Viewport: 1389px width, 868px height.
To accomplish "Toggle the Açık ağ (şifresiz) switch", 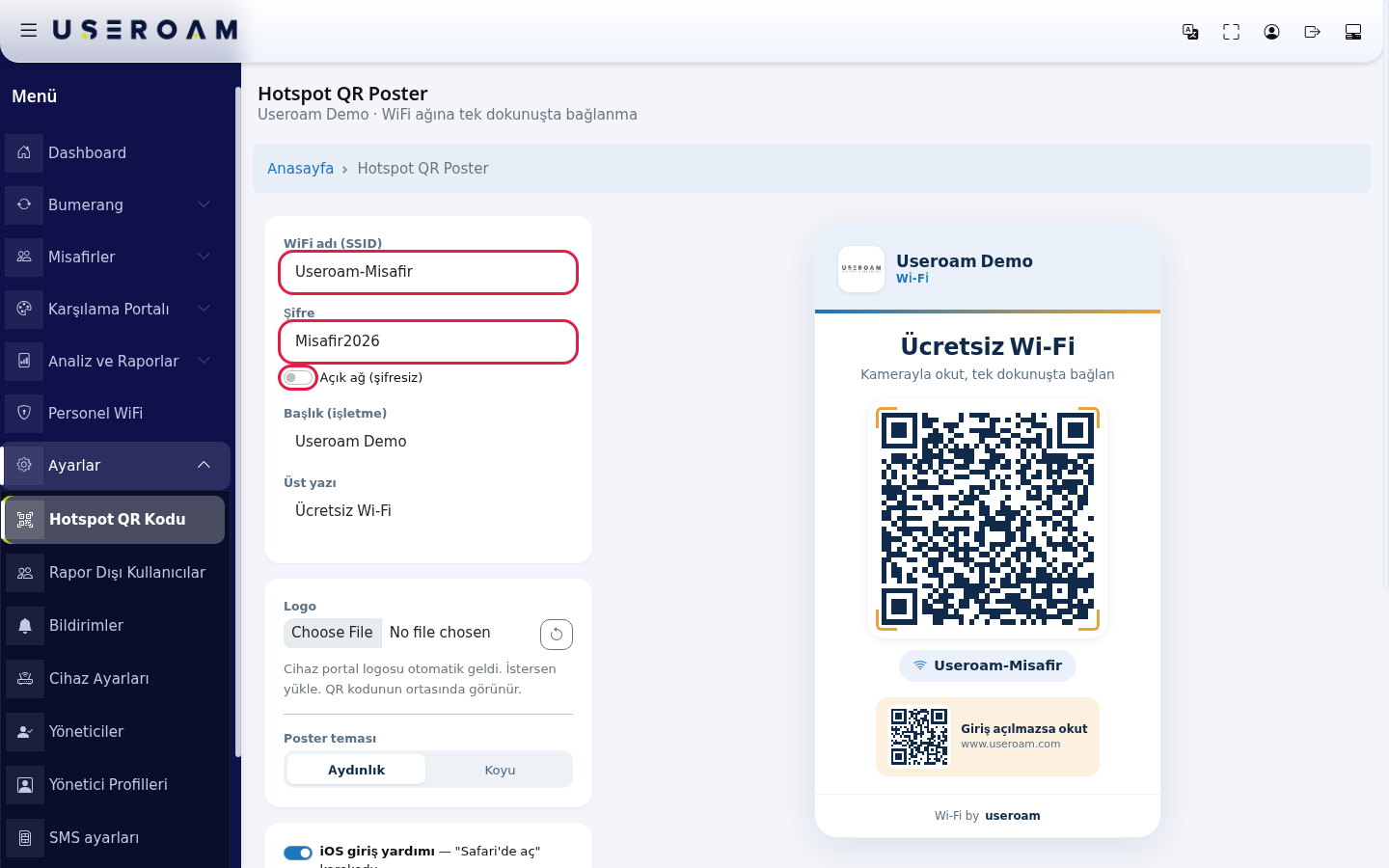I will tap(298, 377).
